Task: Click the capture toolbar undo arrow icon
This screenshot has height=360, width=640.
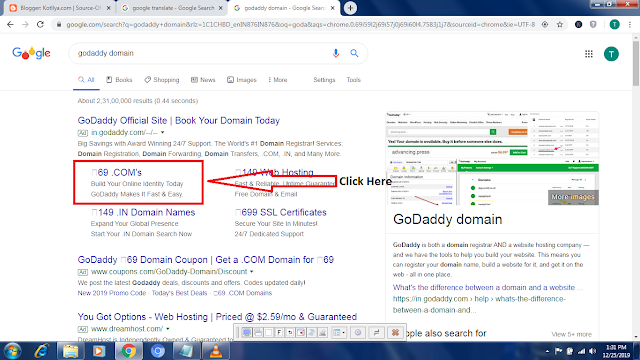Action: (x=290, y=333)
